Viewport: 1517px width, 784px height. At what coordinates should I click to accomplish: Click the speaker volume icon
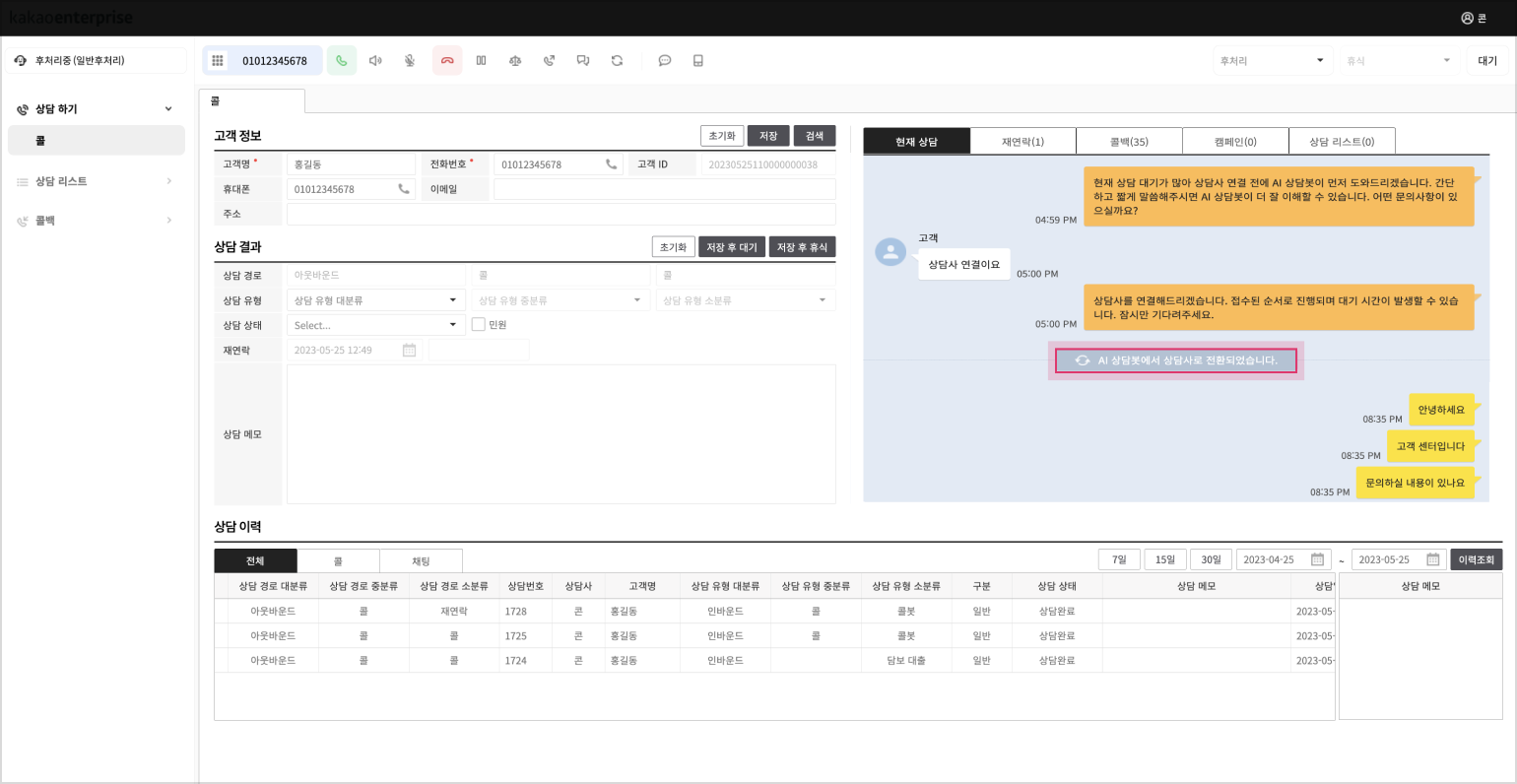pyautogui.click(x=375, y=61)
